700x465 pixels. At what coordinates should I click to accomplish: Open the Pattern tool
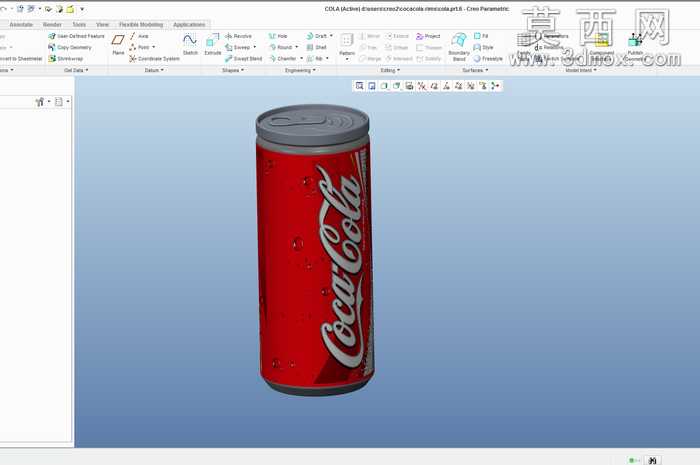347,45
